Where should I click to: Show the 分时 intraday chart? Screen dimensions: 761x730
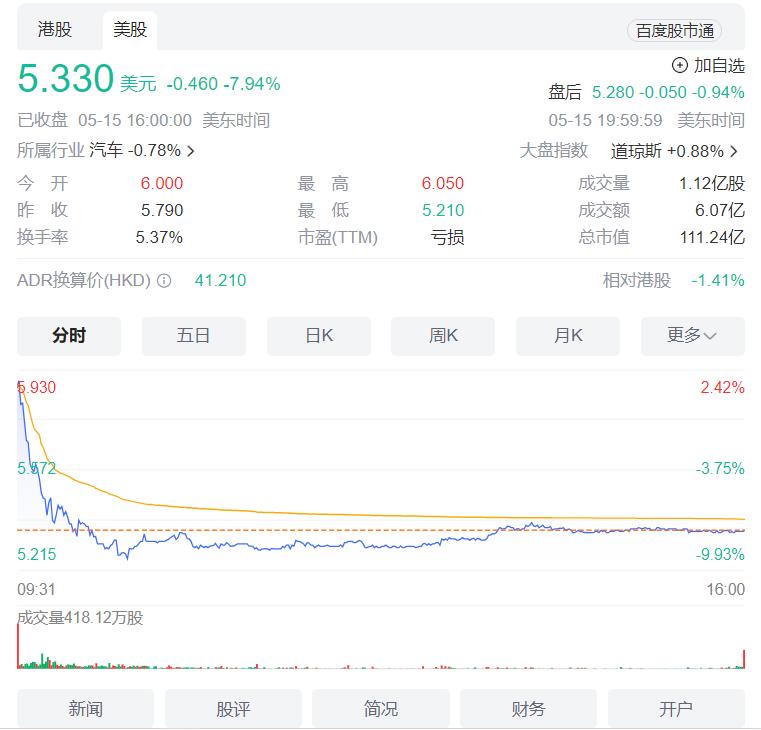pyautogui.click(x=69, y=336)
